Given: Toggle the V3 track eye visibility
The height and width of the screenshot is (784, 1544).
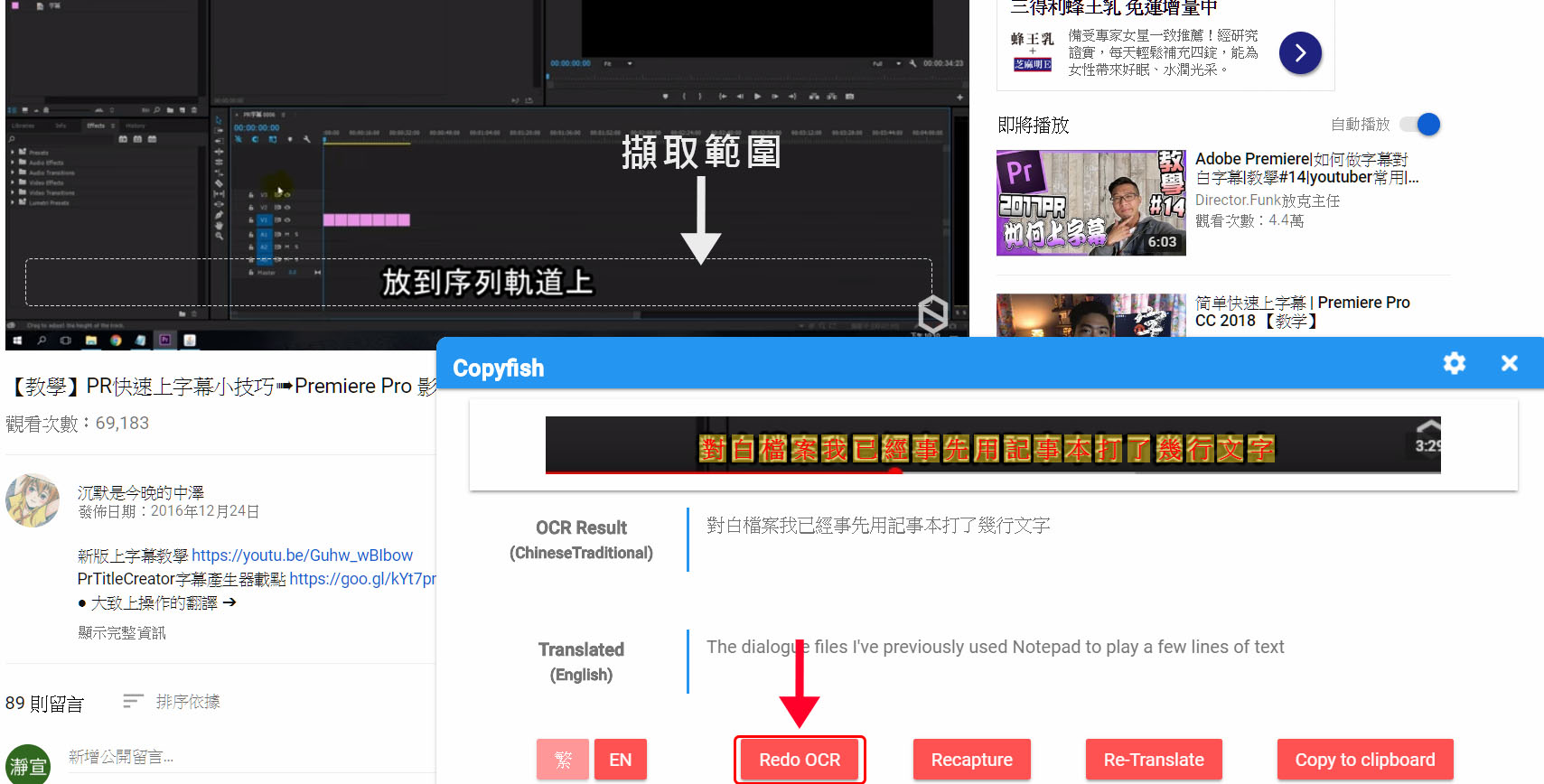Looking at the screenshot, I should point(287,195).
